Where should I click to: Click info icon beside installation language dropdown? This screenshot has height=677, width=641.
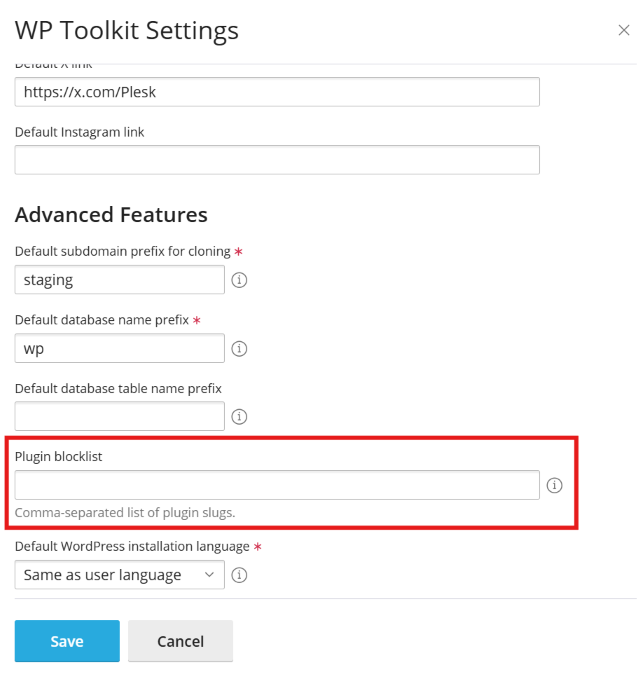click(x=239, y=575)
